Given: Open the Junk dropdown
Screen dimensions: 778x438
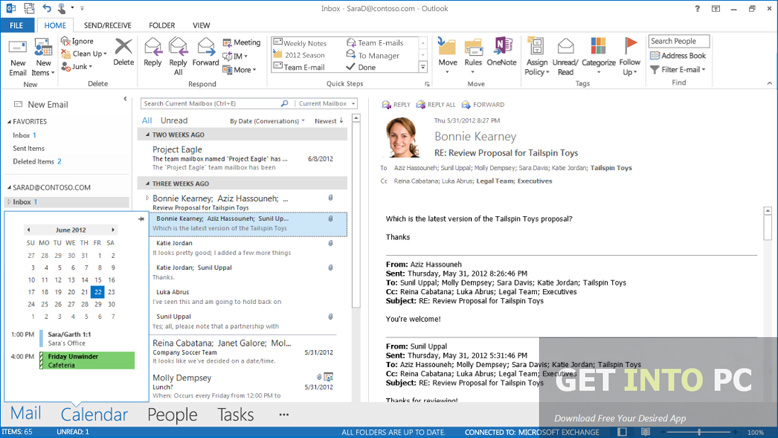Looking at the screenshot, I should (77, 66).
